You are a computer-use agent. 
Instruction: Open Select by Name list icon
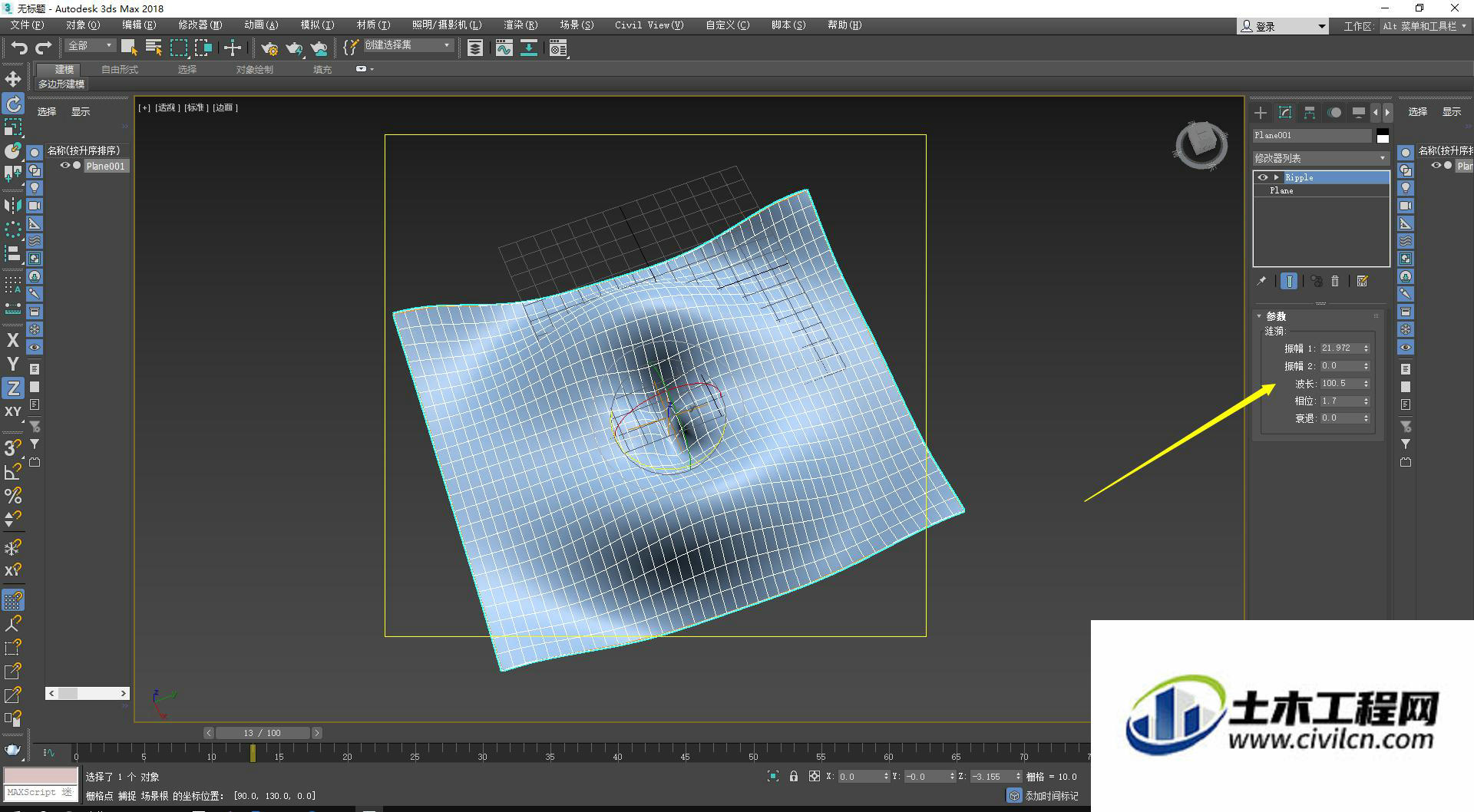tap(154, 48)
